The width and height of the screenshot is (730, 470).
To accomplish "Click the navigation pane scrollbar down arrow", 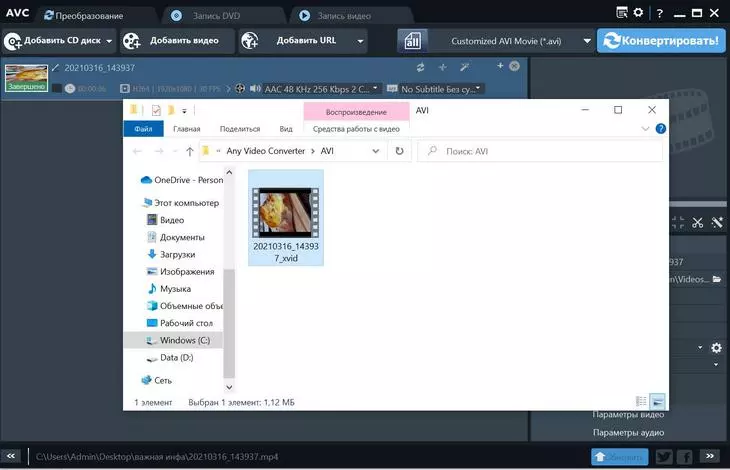I will (229, 387).
